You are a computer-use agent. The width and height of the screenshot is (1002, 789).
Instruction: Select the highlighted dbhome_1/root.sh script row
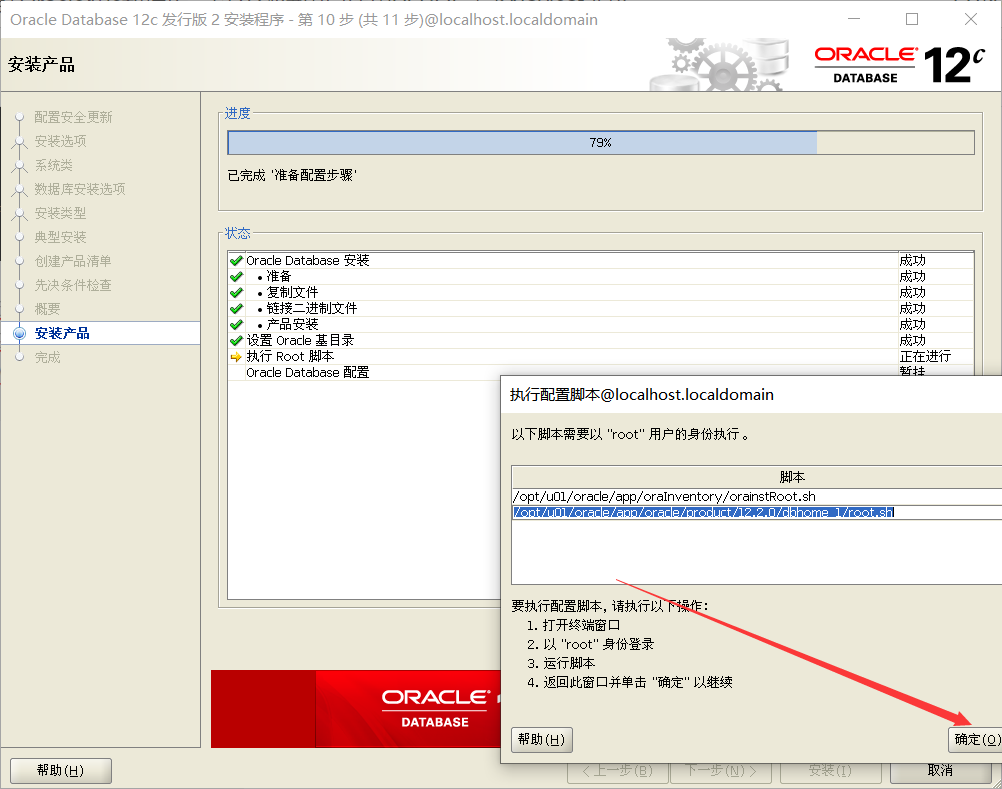[757, 512]
